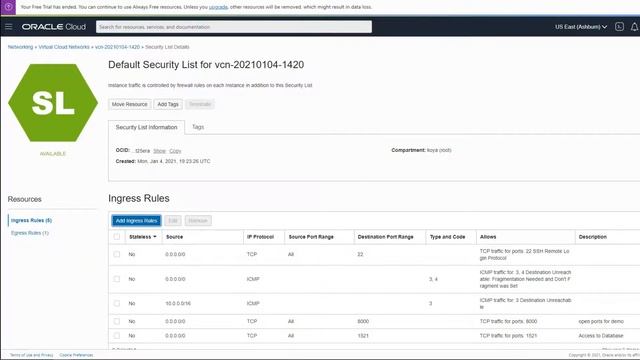The image size is (640, 360).
Task: Click 'open ports for demo' description
Action: (601, 322)
